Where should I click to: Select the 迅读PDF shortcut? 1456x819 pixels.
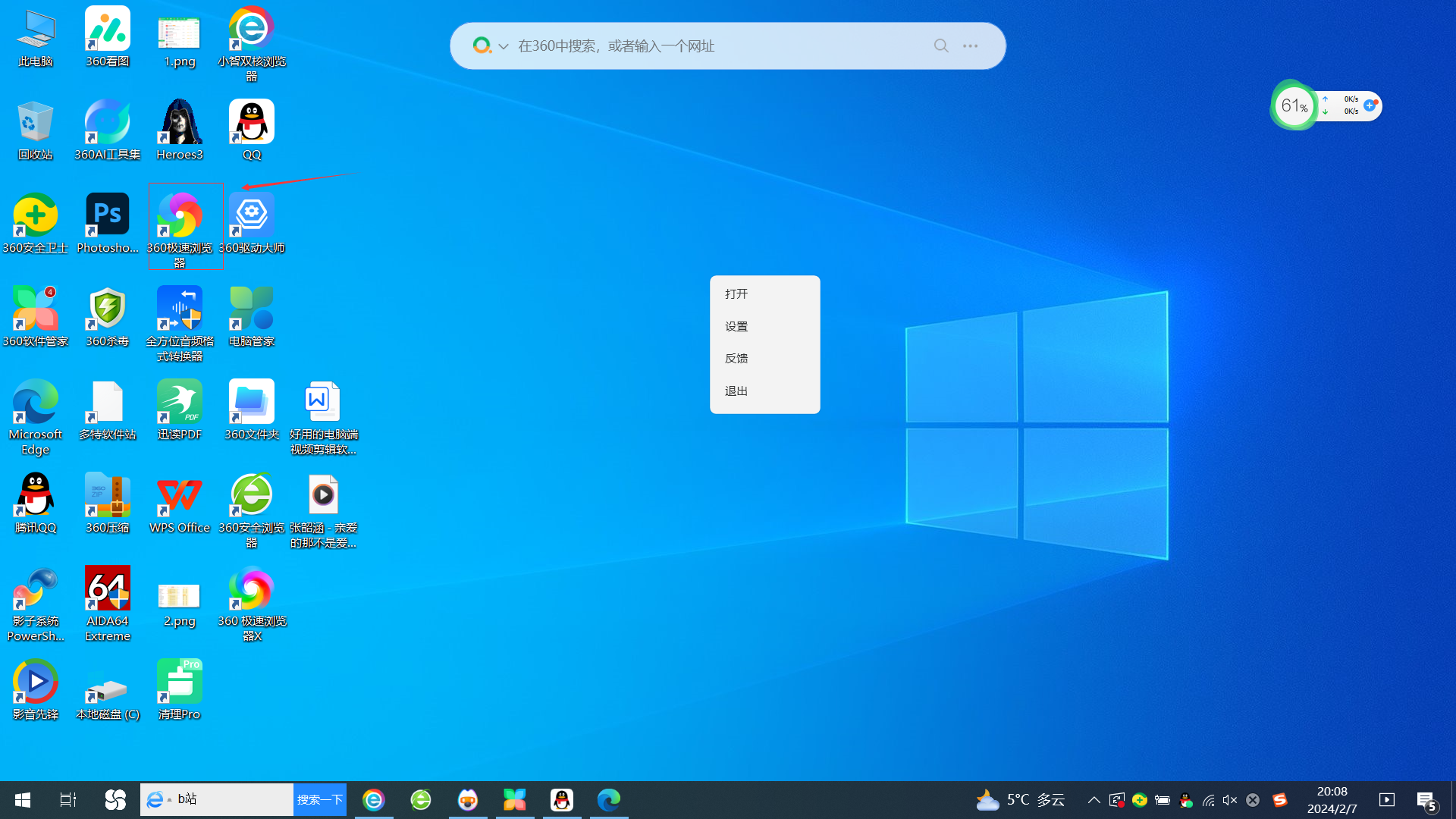click(180, 409)
